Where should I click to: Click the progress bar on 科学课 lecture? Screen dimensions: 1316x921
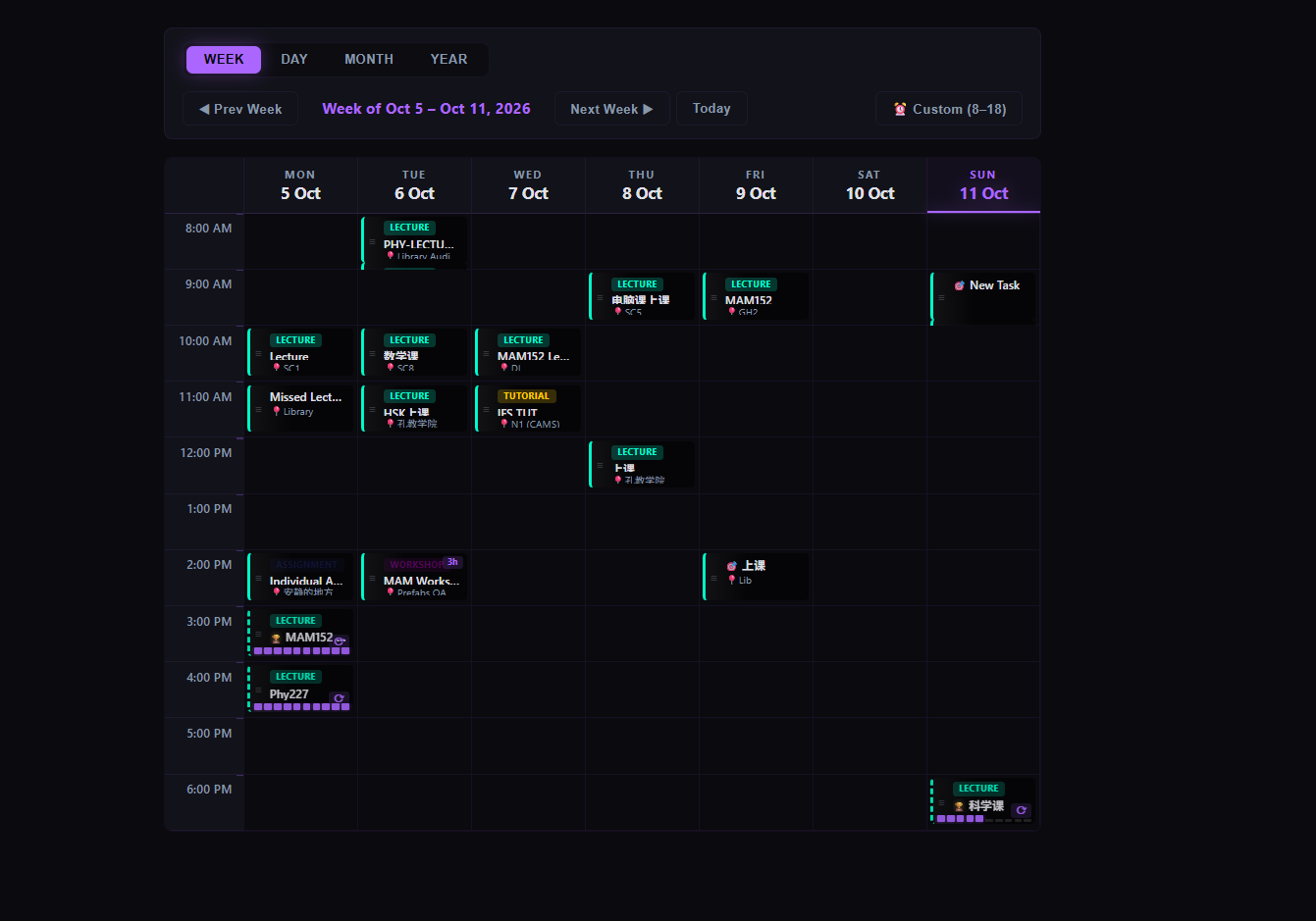[x=983, y=819]
